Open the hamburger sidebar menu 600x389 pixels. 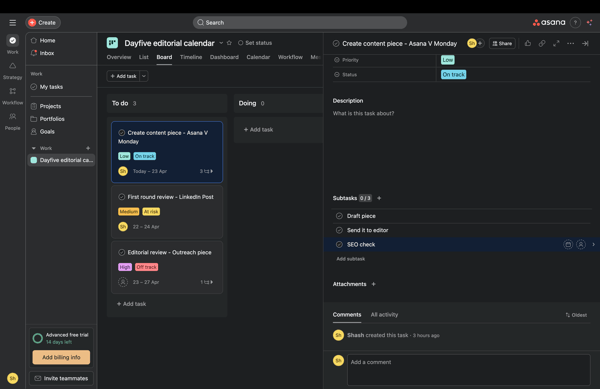pos(13,23)
